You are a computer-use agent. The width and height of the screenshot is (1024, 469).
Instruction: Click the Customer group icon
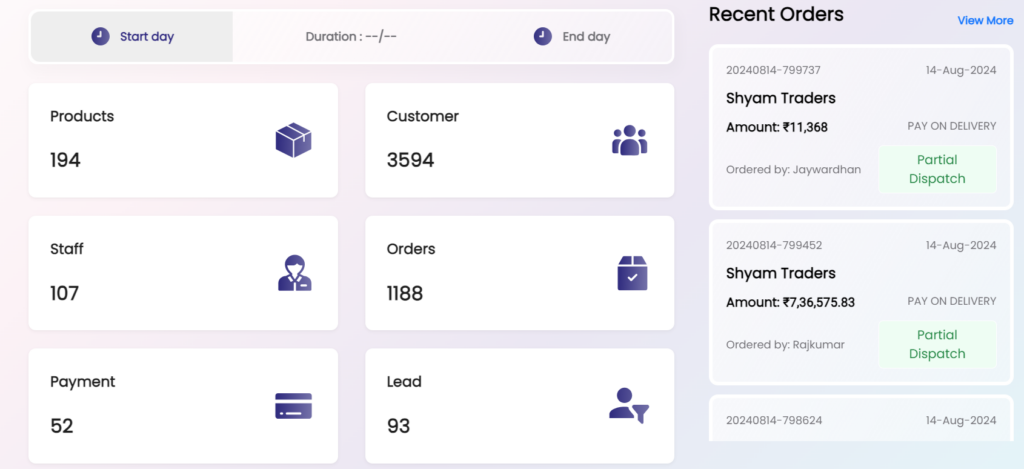630,140
